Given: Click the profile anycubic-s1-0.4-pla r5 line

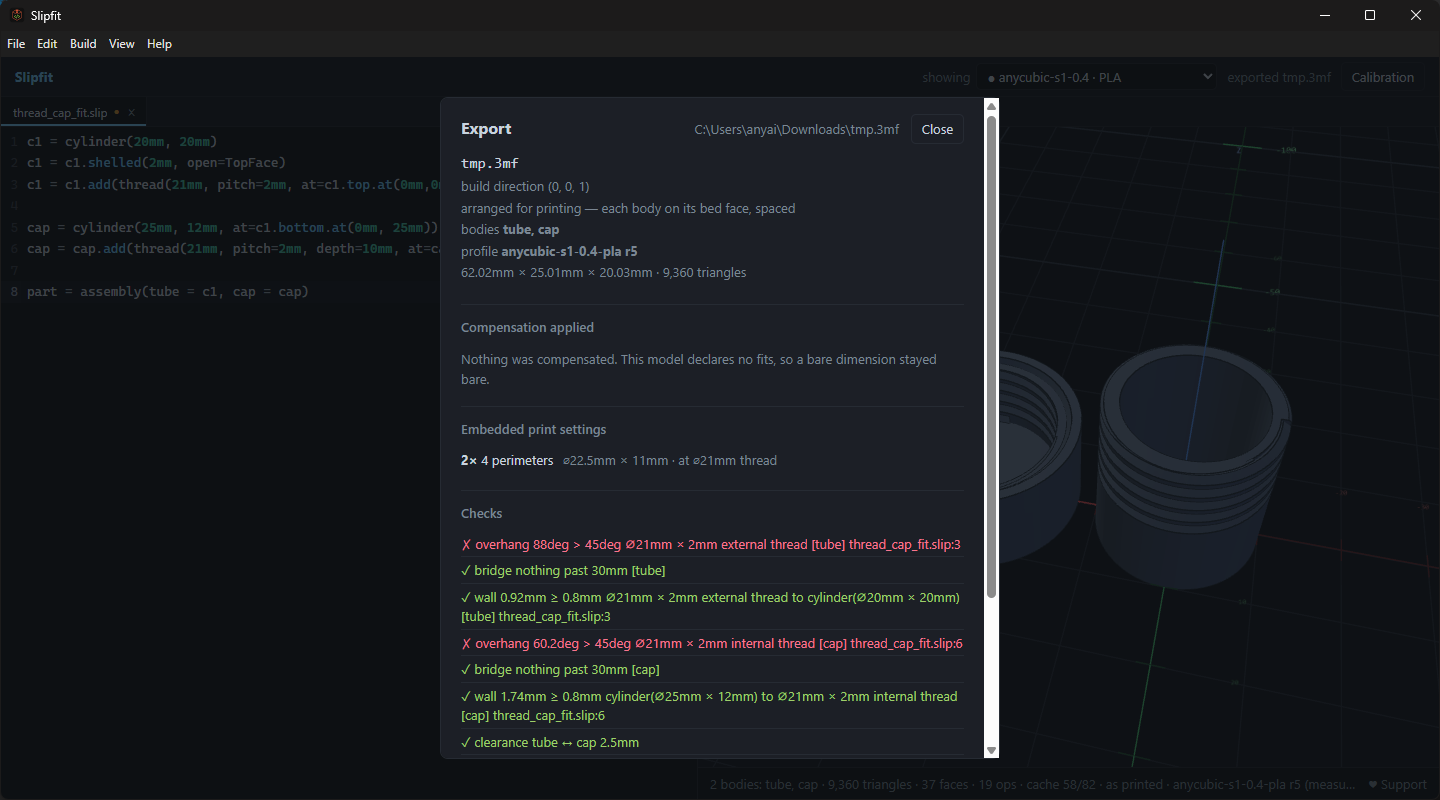Looking at the screenshot, I should pyautogui.click(x=549, y=251).
